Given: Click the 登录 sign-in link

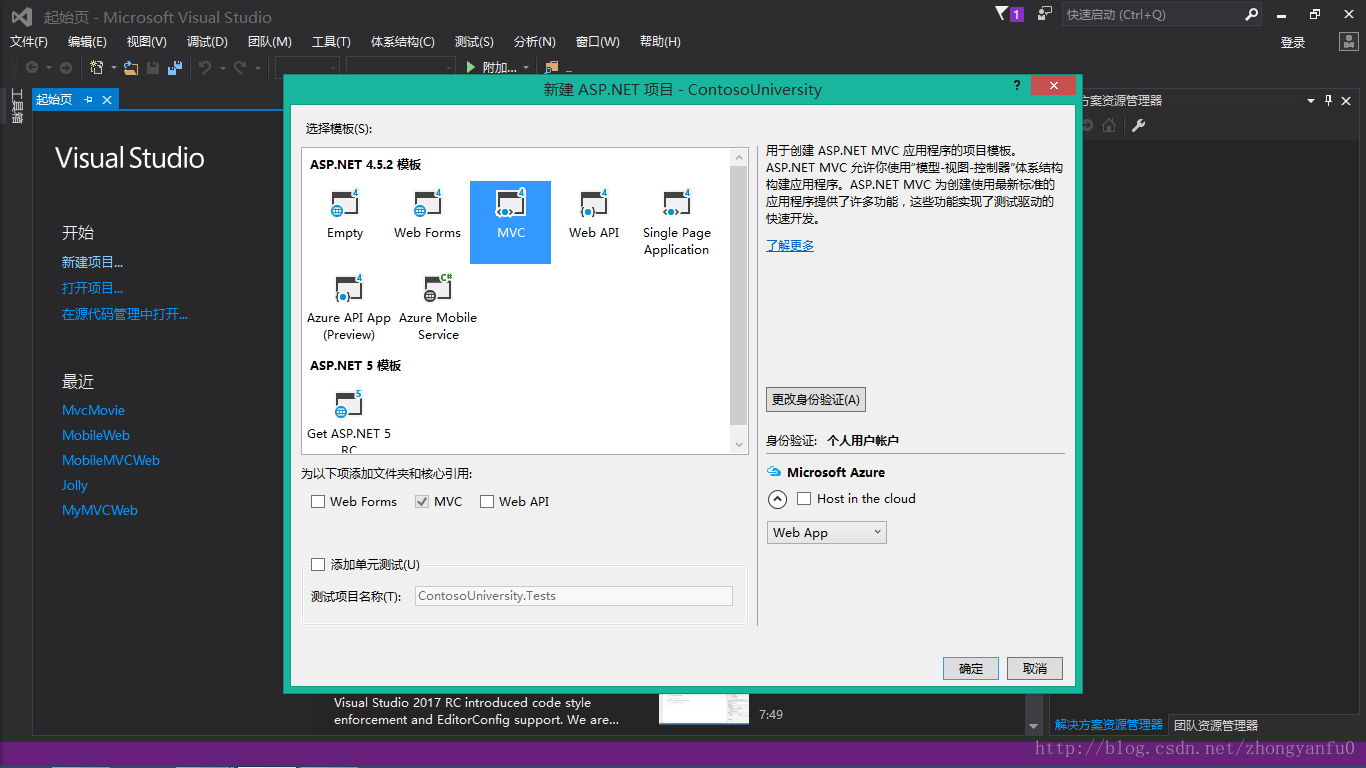Looking at the screenshot, I should pyautogui.click(x=1293, y=42).
